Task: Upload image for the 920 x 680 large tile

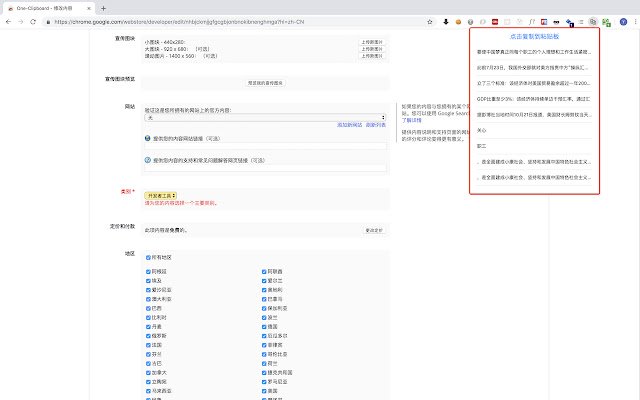Action: point(372,49)
